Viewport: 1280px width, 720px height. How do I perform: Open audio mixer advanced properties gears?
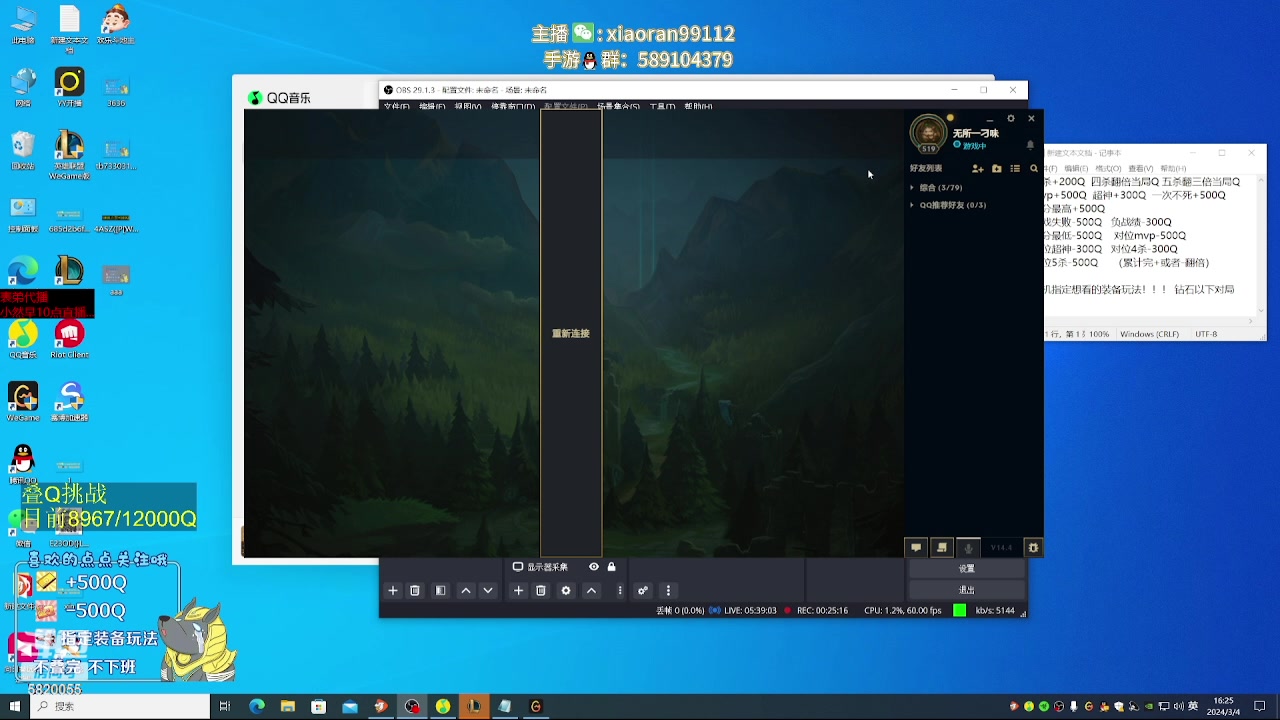[x=643, y=591]
